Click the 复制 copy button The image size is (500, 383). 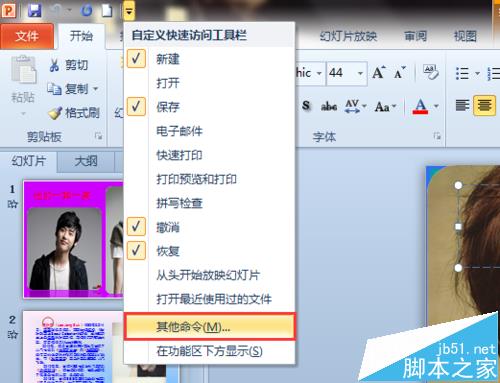(x=68, y=89)
